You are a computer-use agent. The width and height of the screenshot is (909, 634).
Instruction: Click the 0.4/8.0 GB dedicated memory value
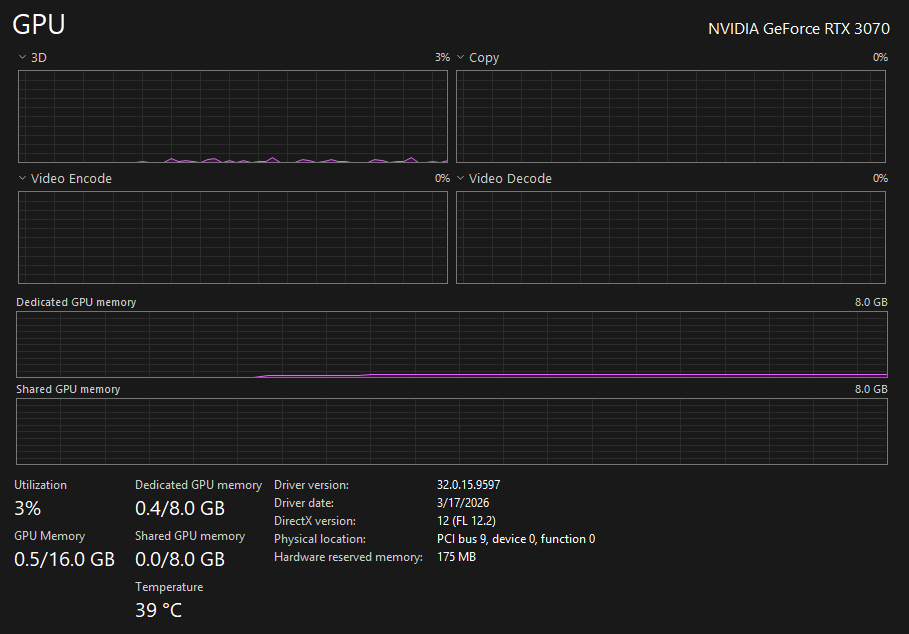(180, 508)
